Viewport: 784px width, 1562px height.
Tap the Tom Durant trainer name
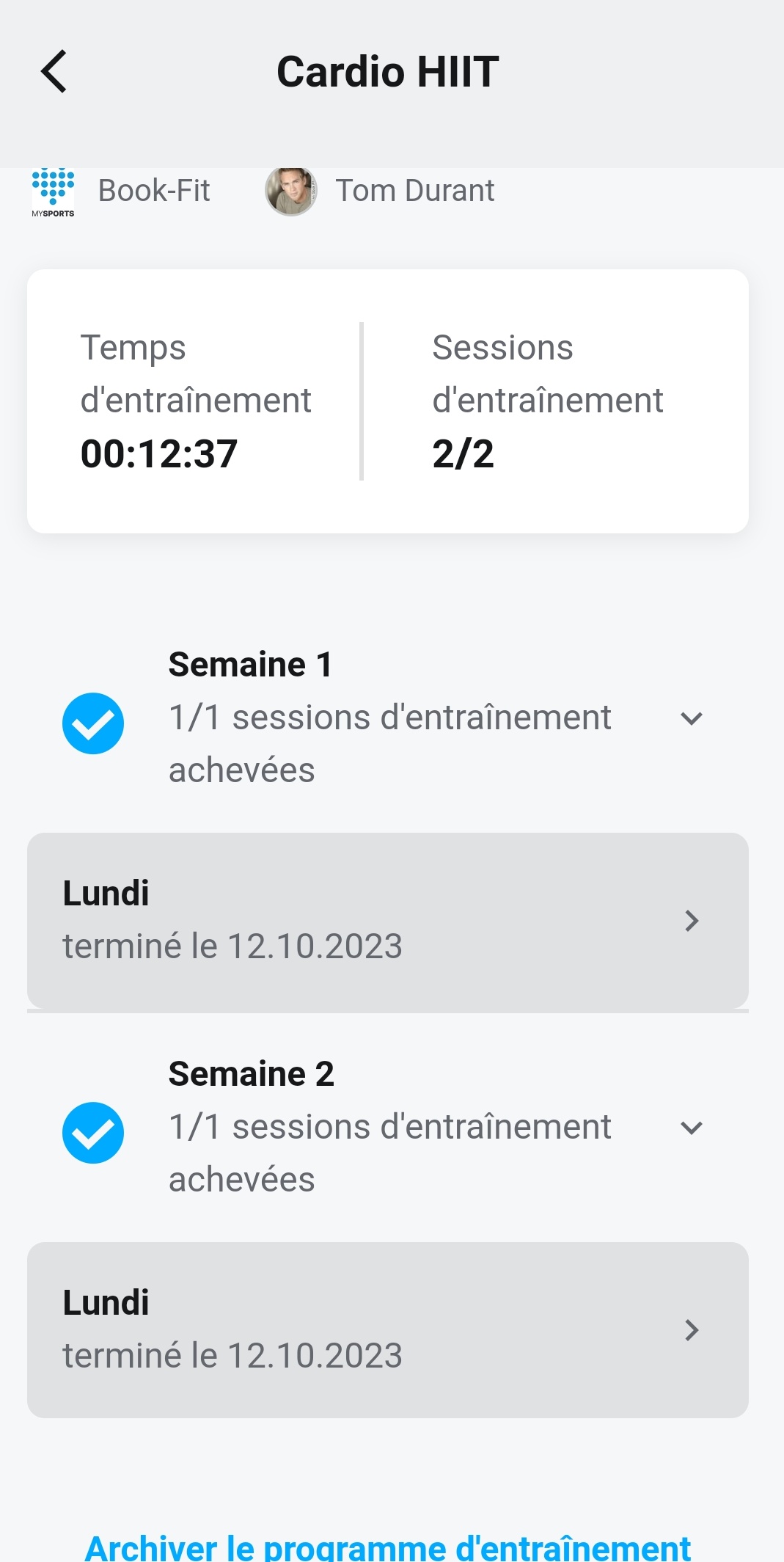click(x=415, y=191)
